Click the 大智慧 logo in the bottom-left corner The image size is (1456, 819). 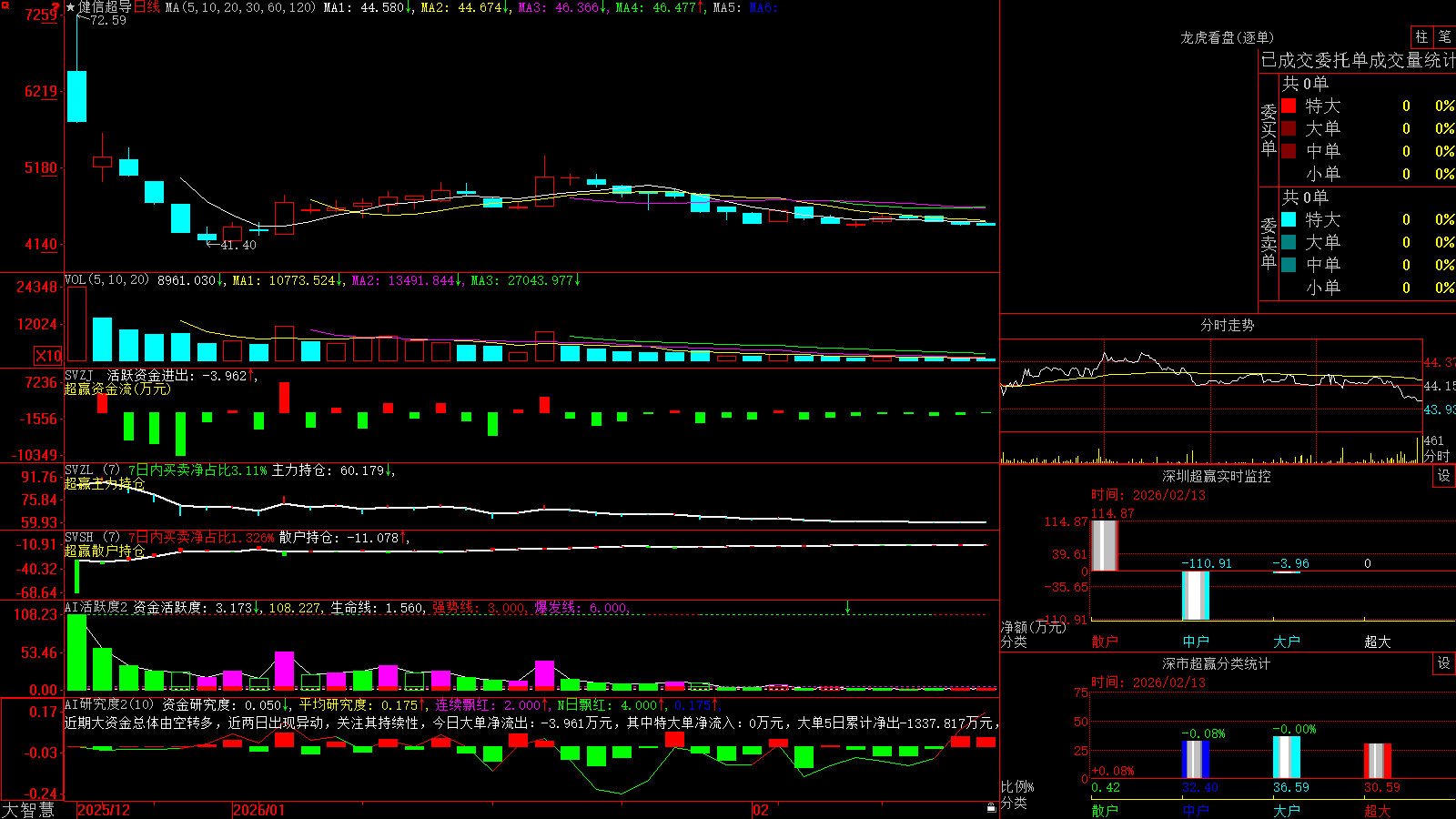pyautogui.click(x=28, y=810)
